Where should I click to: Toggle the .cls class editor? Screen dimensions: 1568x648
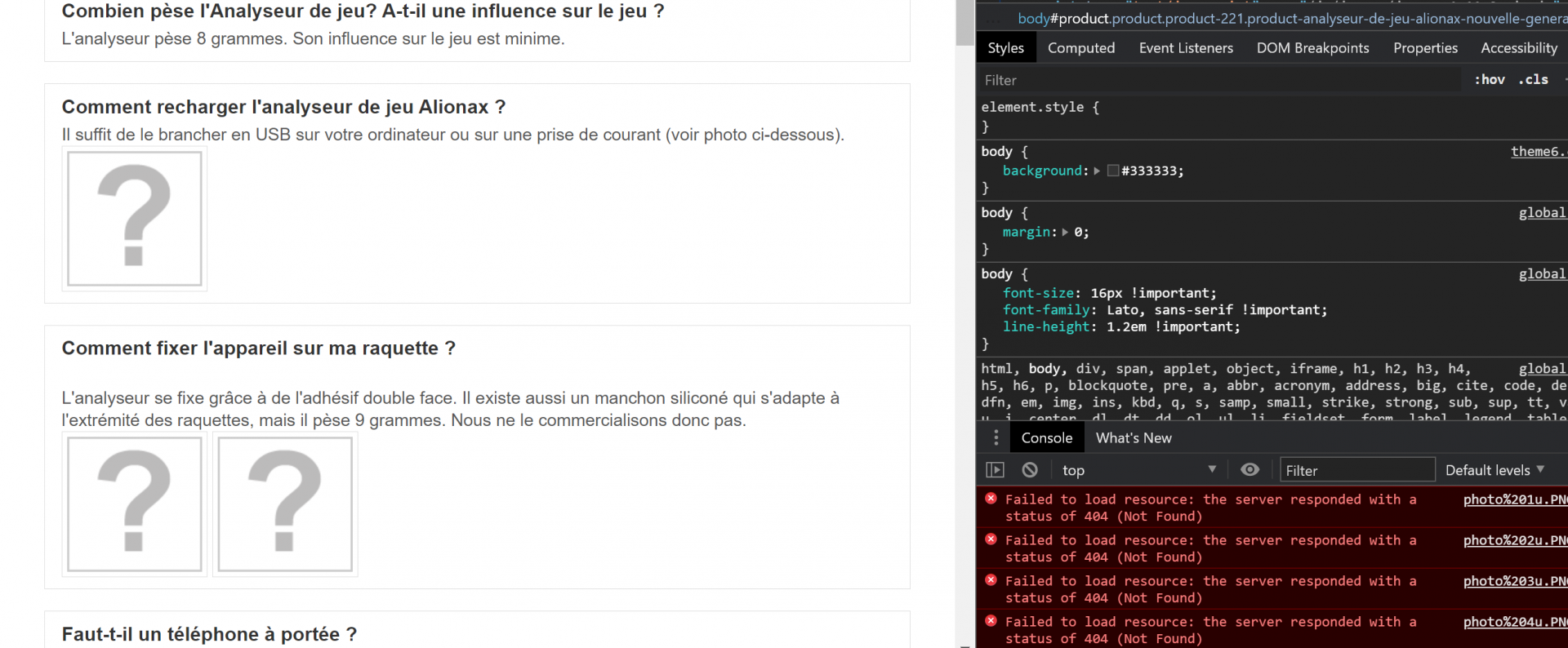(x=1533, y=79)
